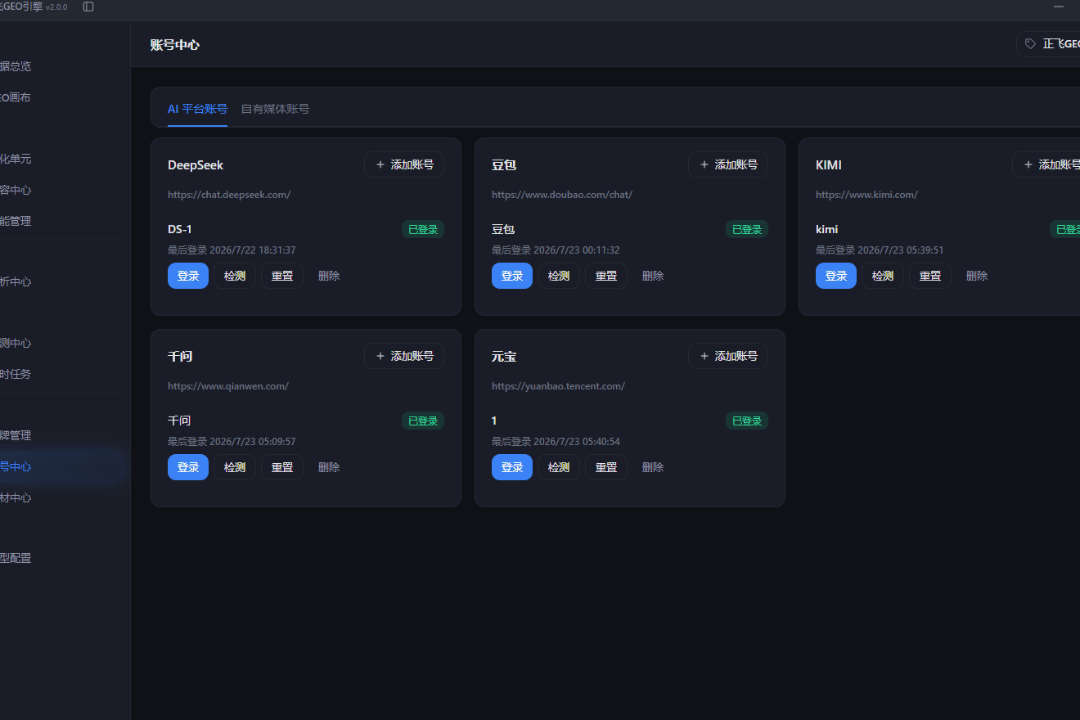Delete the 元宝 account named 1
Viewport: 1080px width, 720px height.
[652, 467]
